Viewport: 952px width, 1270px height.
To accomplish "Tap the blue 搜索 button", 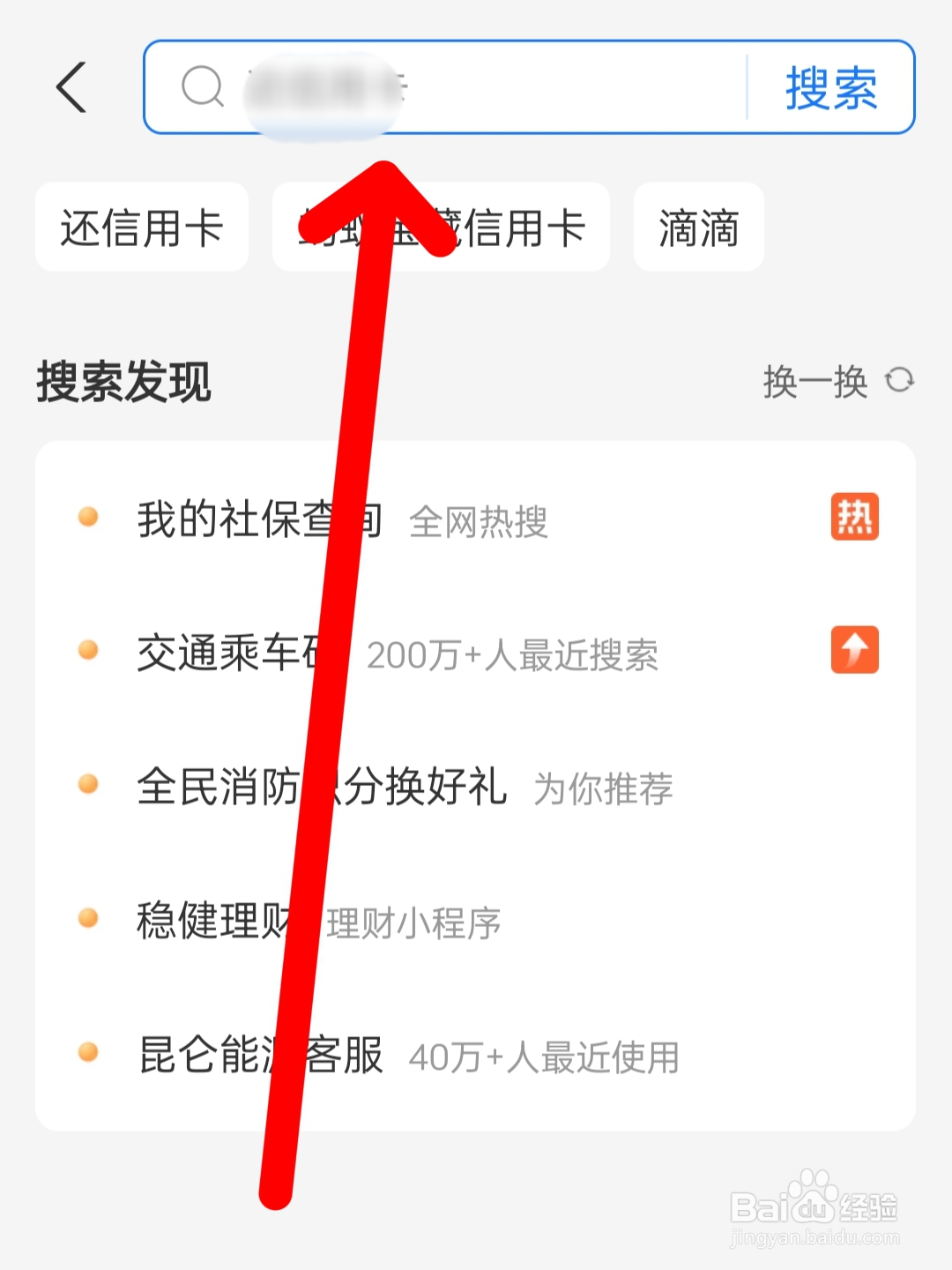I will pos(831,88).
